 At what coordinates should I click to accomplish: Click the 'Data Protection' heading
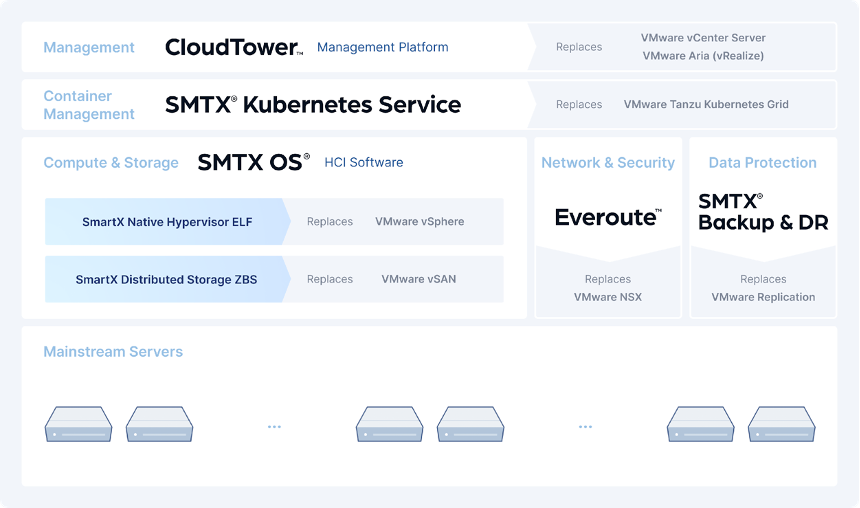(x=762, y=163)
